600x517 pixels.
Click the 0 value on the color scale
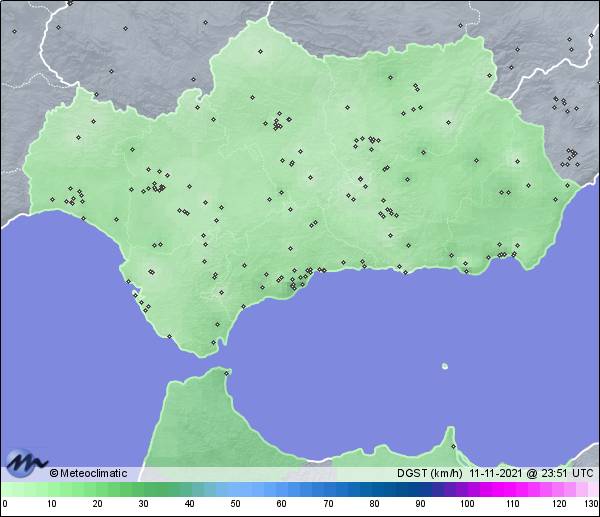point(5,503)
